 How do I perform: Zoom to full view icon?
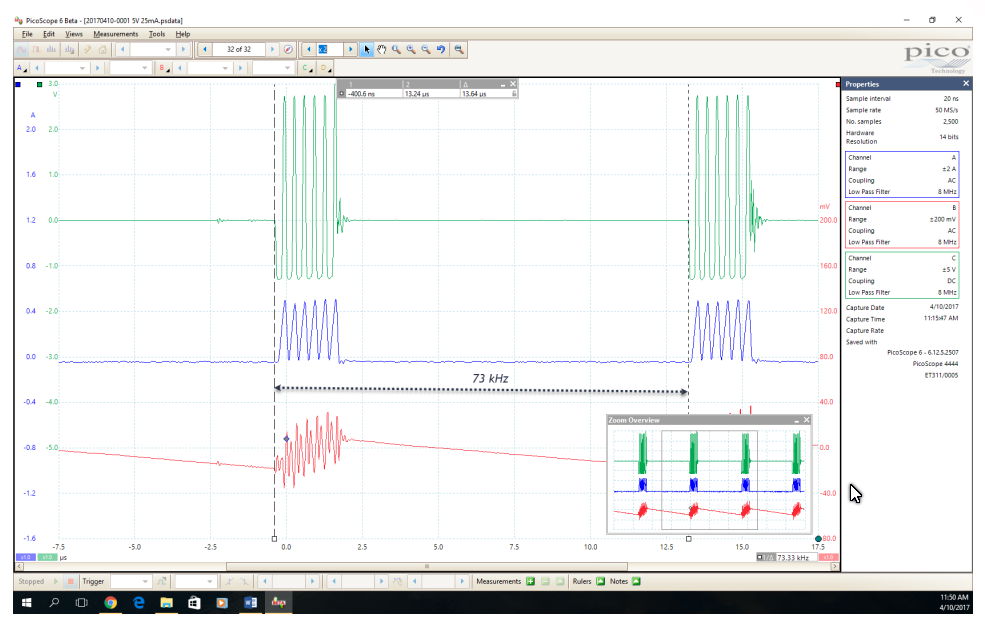pyautogui.click(x=459, y=49)
